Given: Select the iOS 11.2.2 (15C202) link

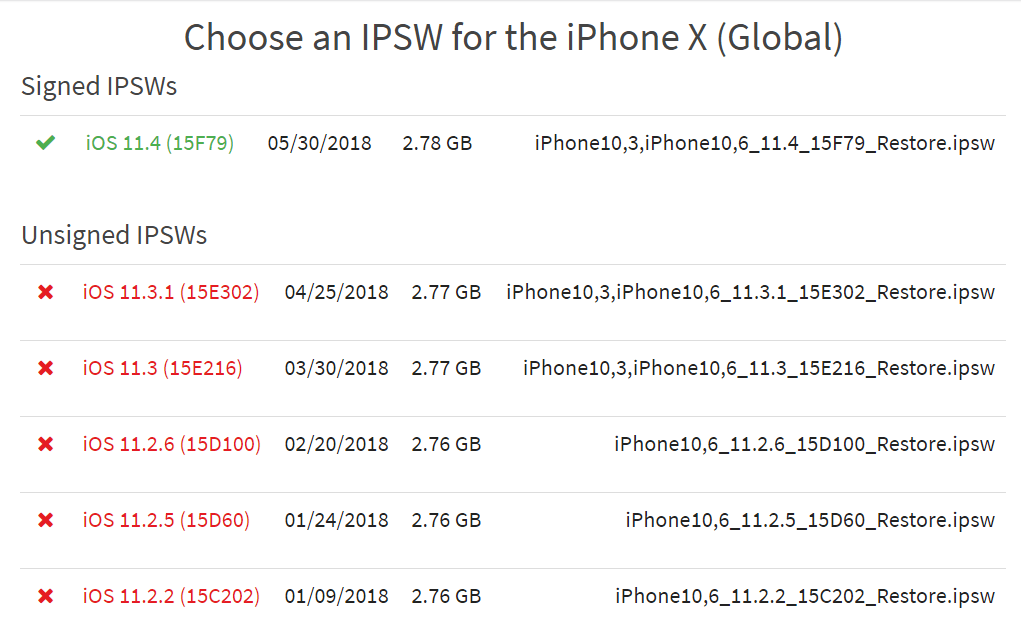Looking at the screenshot, I should click(171, 596).
